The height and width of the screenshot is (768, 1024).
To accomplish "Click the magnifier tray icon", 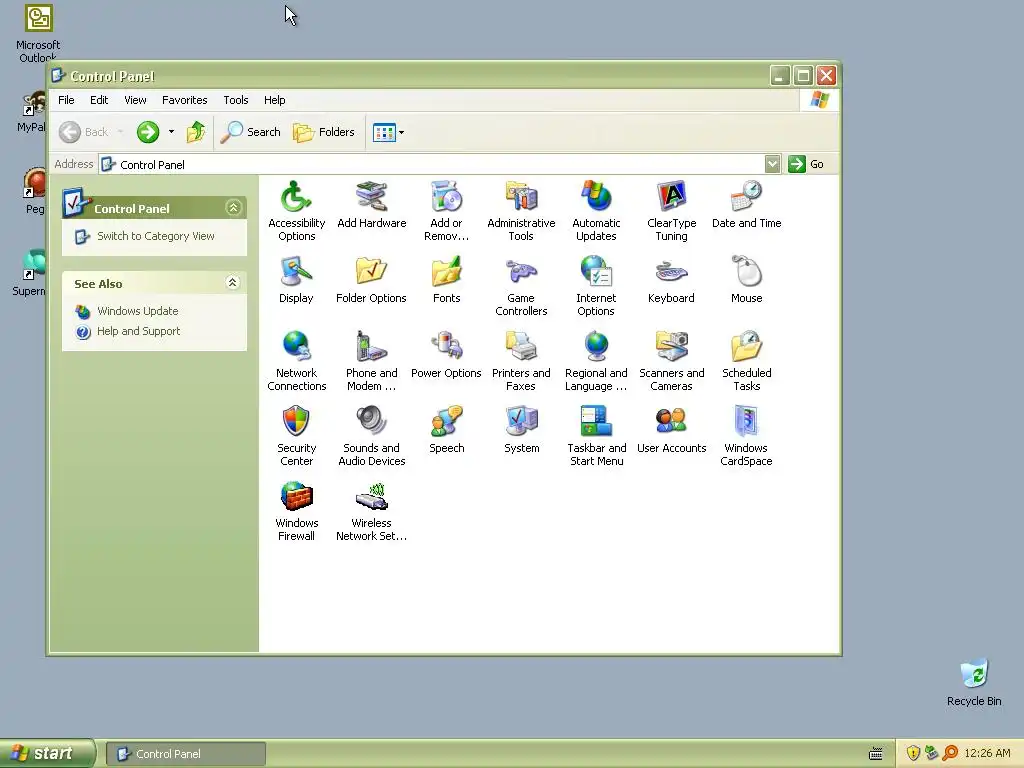I will [950, 753].
